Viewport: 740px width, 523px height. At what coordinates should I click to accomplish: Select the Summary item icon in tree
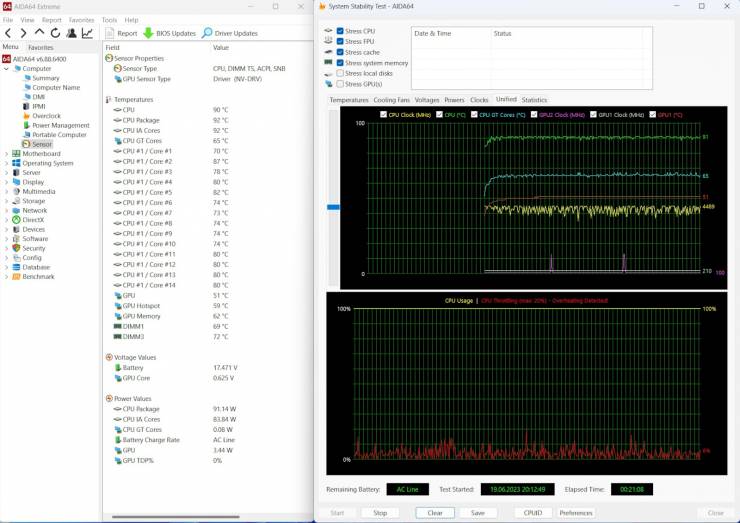tap(27, 78)
